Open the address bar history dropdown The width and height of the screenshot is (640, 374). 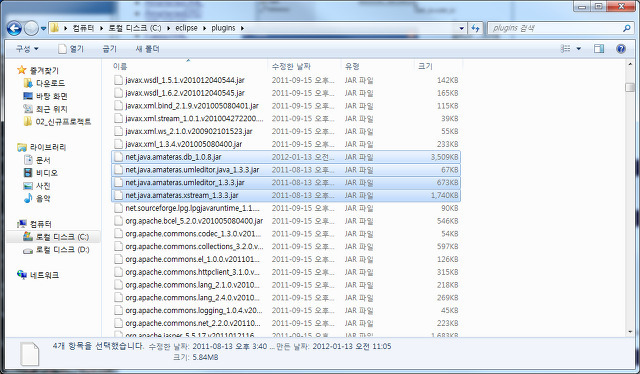[461, 28]
